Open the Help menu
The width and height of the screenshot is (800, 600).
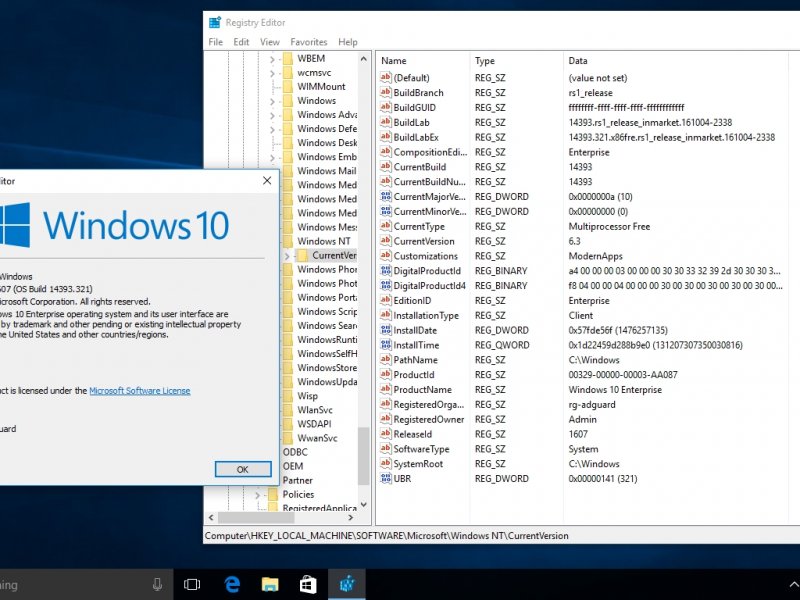point(347,42)
